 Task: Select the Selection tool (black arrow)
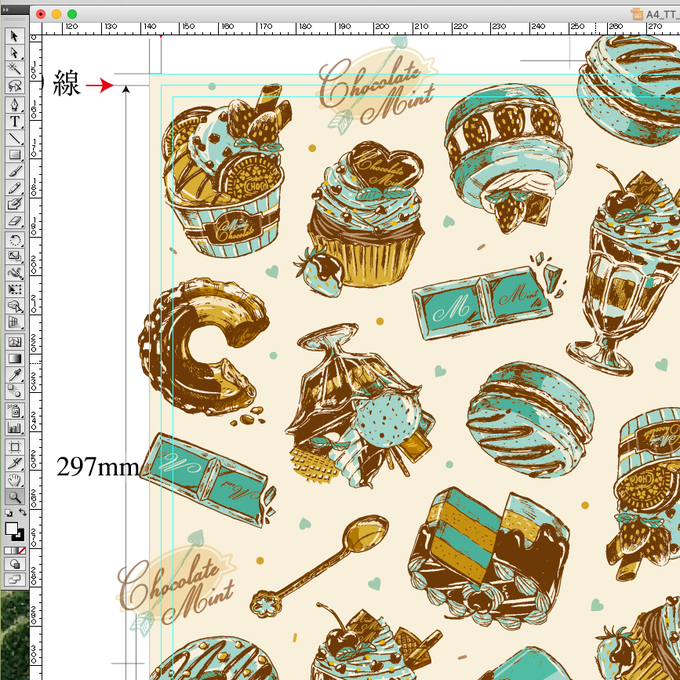pos(14,36)
